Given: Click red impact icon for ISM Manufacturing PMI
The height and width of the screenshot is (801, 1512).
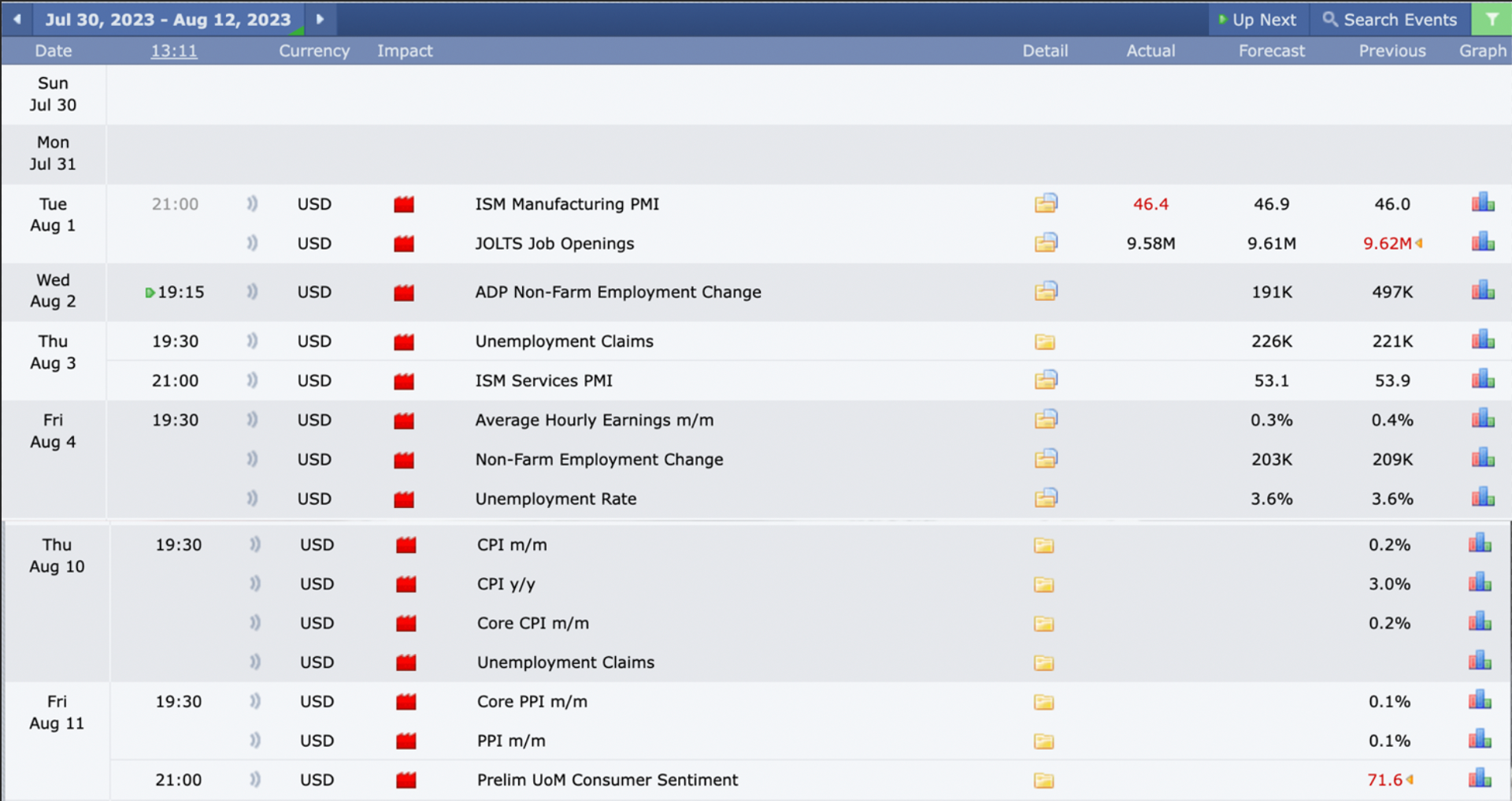Looking at the screenshot, I should tap(404, 205).
